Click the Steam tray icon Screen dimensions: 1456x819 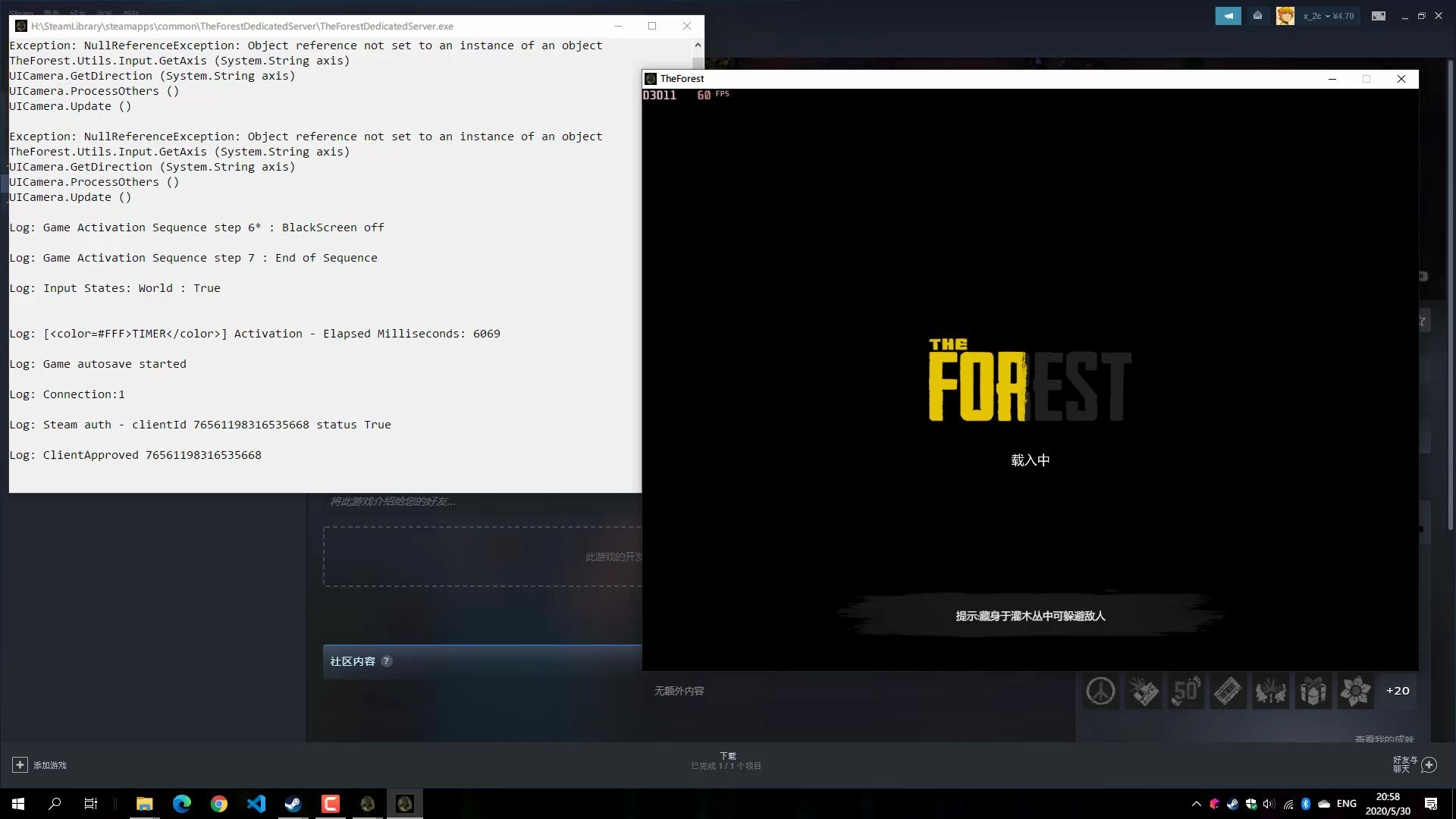click(1232, 804)
